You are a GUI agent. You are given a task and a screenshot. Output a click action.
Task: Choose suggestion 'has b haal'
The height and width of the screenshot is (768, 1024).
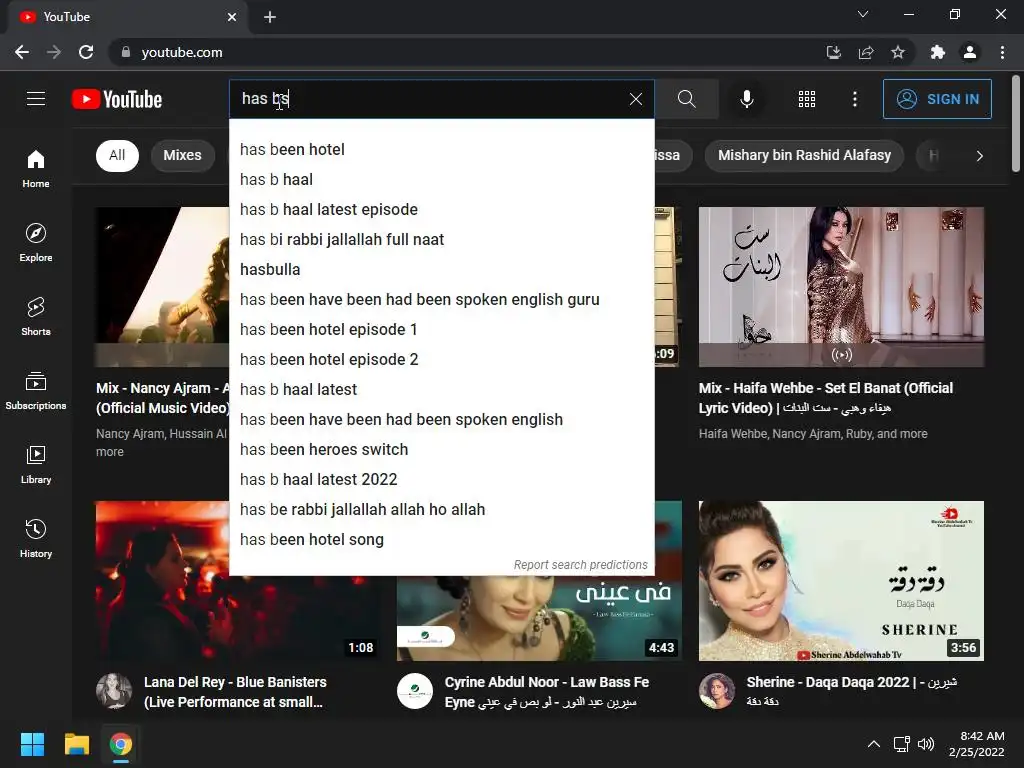pyautogui.click(x=441, y=180)
